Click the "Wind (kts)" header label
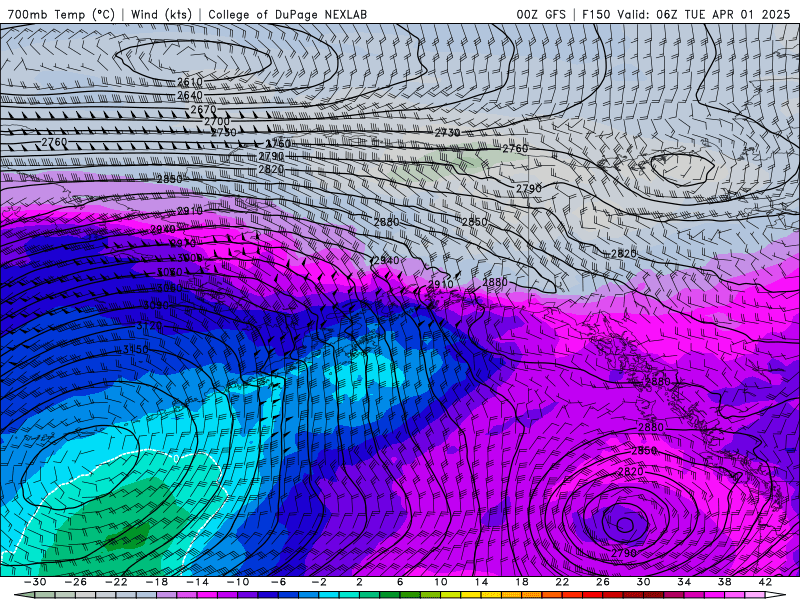The image size is (800, 600). (161, 14)
